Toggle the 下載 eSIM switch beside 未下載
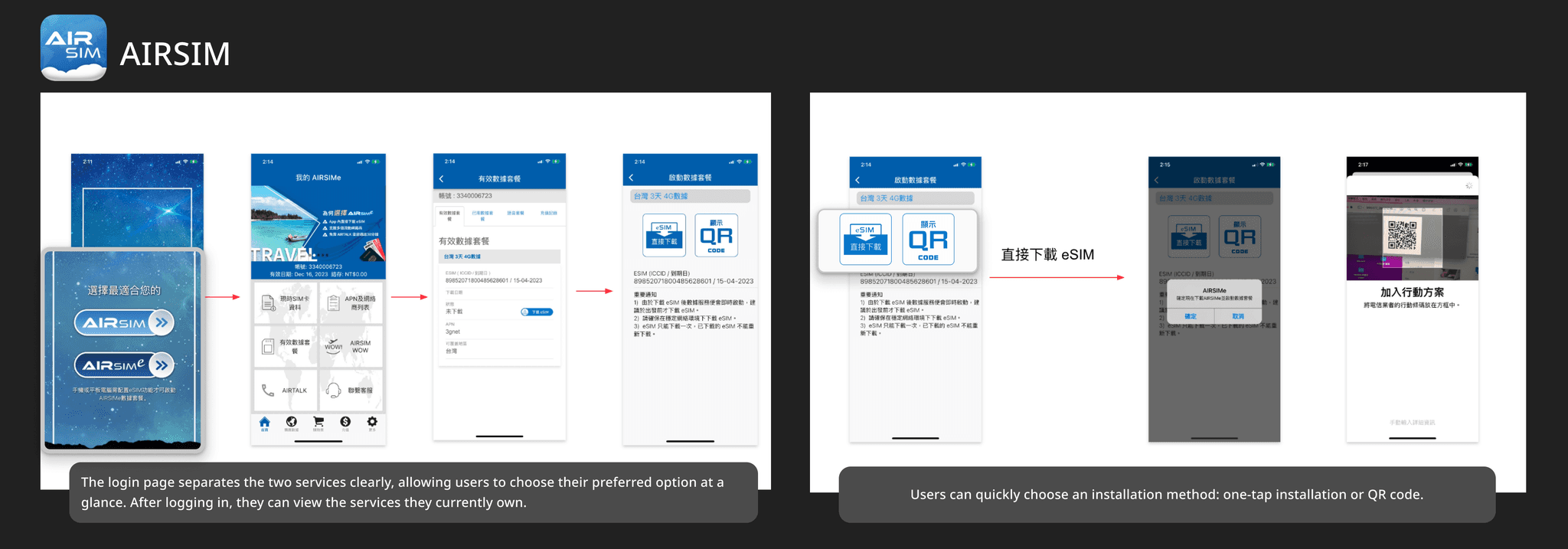Screen dimensions: 1568x549 point(537,312)
